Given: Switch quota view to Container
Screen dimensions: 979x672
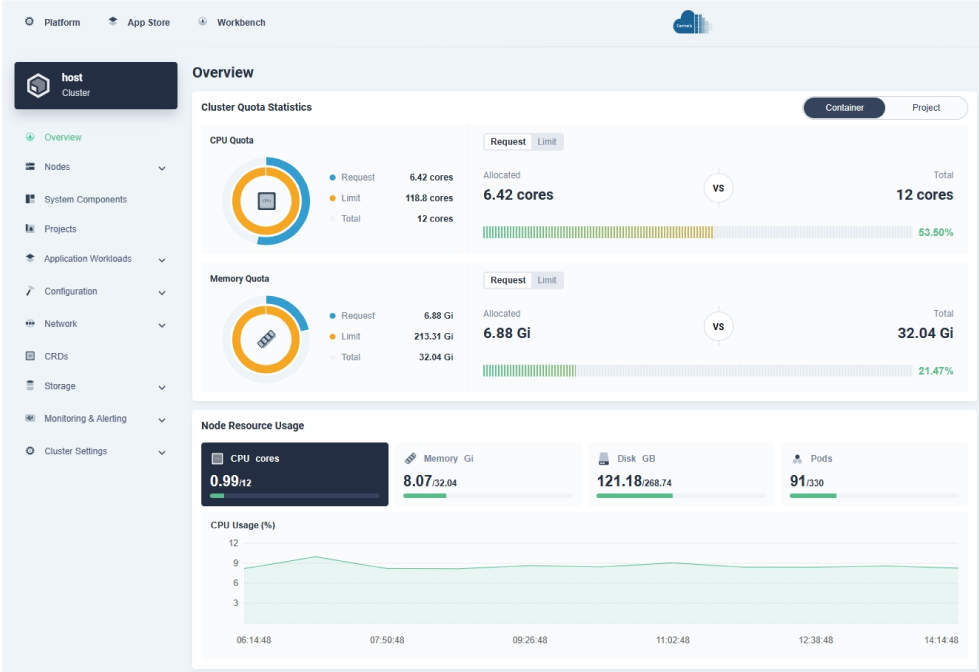Looking at the screenshot, I should [844, 108].
